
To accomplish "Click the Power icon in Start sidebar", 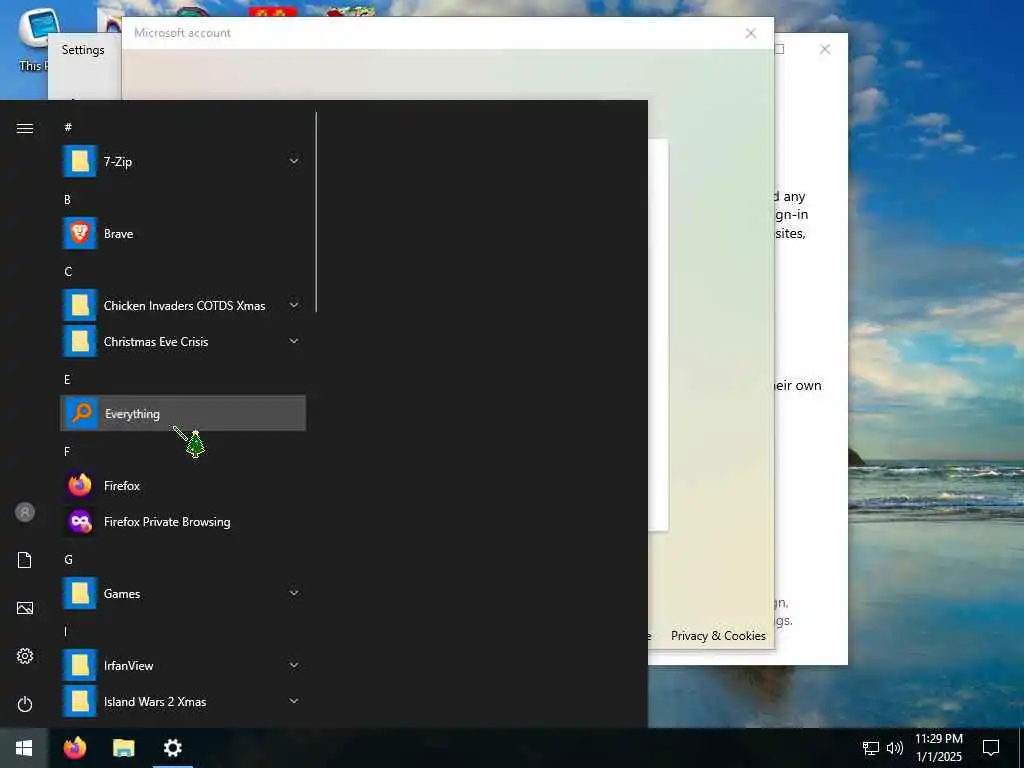I will click(25, 704).
